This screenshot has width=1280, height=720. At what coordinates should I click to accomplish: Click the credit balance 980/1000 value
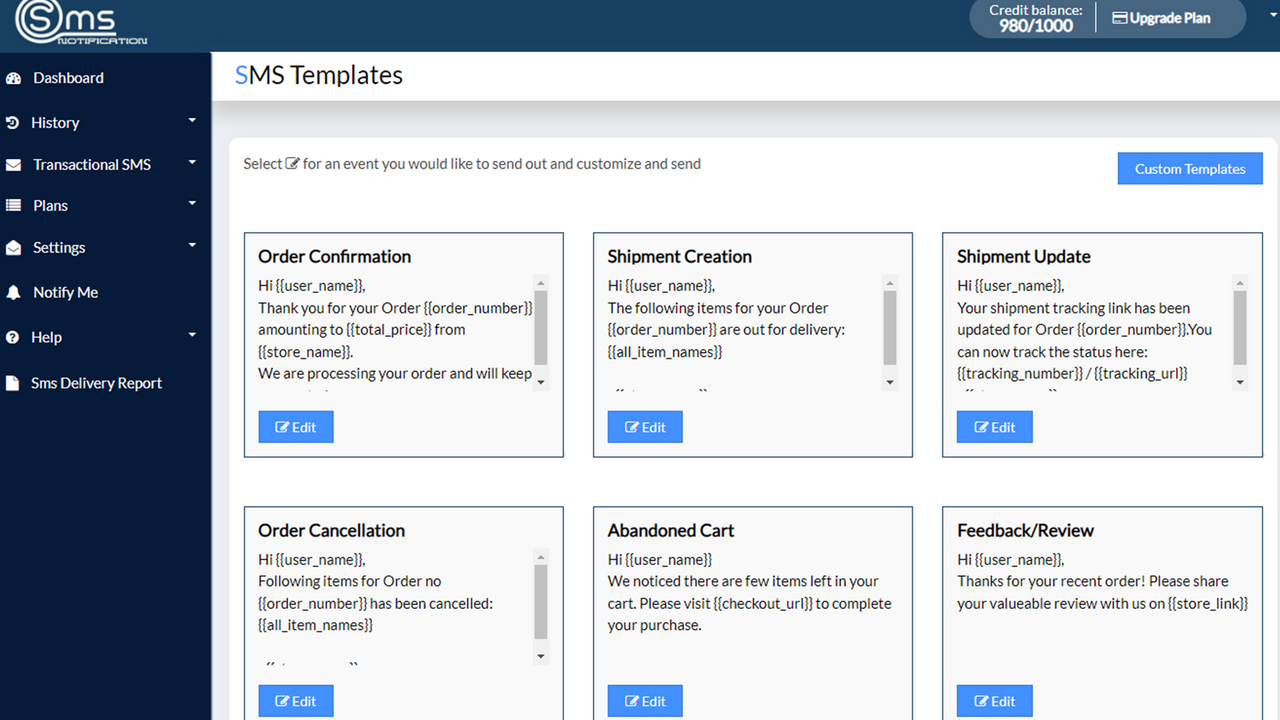pos(1036,26)
